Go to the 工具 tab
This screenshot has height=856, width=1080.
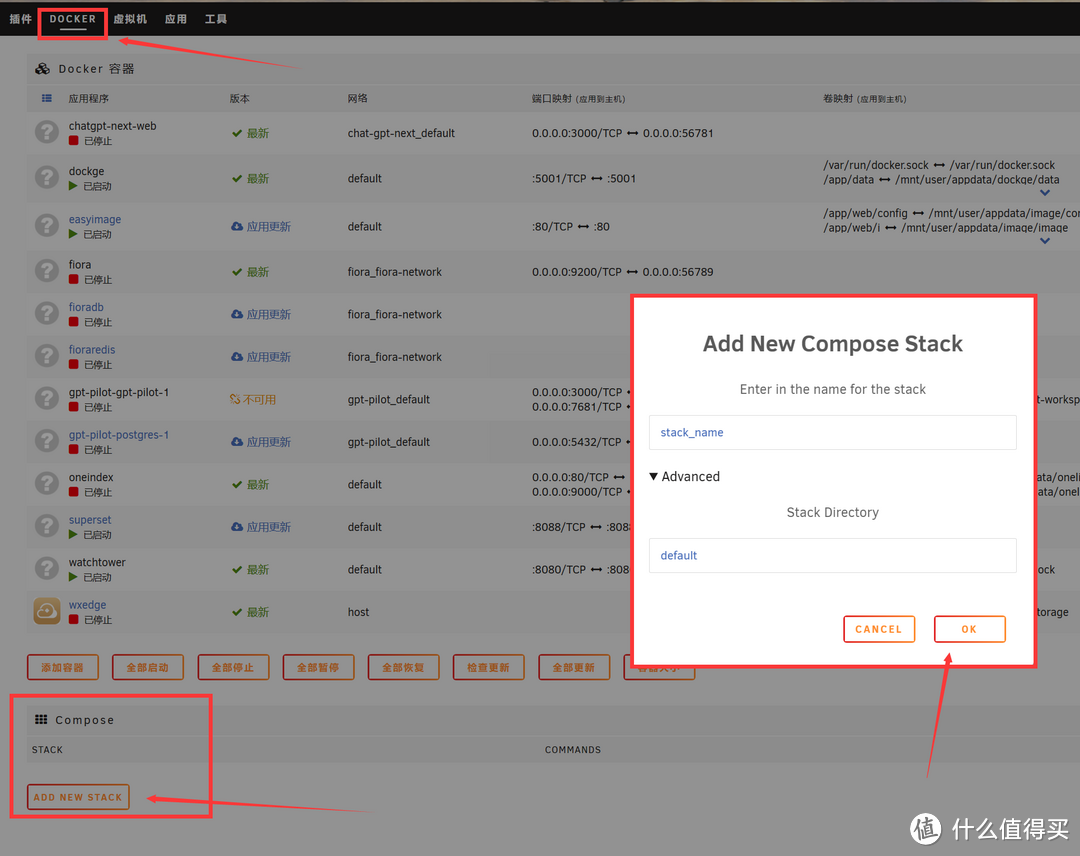click(x=216, y=19)
